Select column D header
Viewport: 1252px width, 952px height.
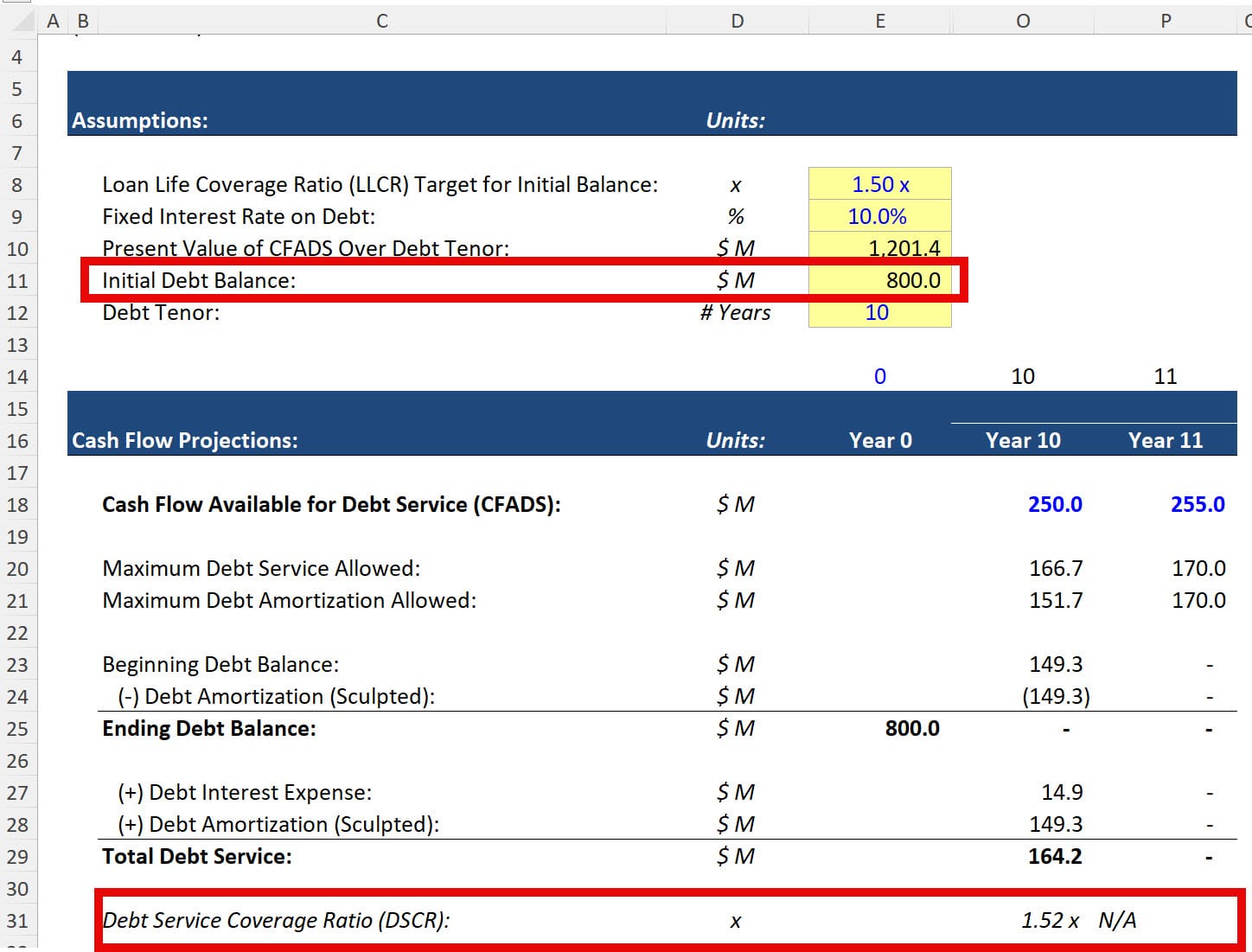[x=737, y=21]
